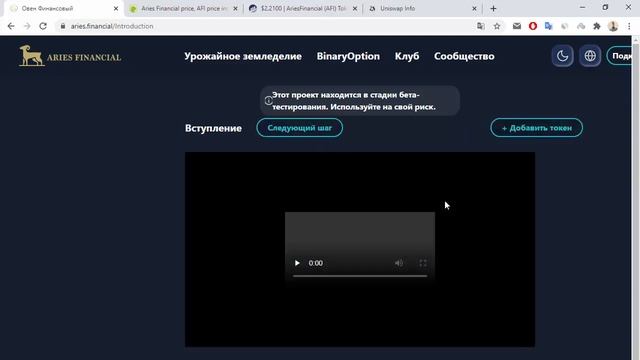Toggle dark mode with the moon icon
640x360 pixels.
[562, 56]
